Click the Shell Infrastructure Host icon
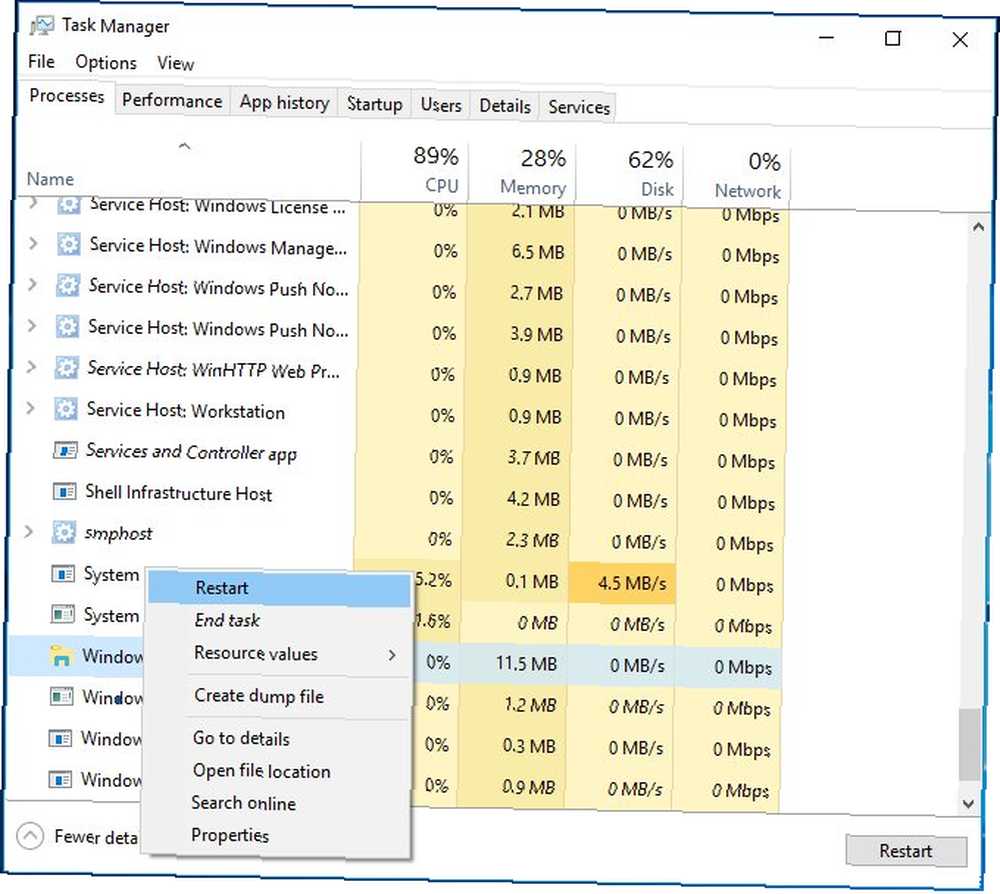This screenshot has height=894, width=1000. pyautogui.click(x=64, y=492)
